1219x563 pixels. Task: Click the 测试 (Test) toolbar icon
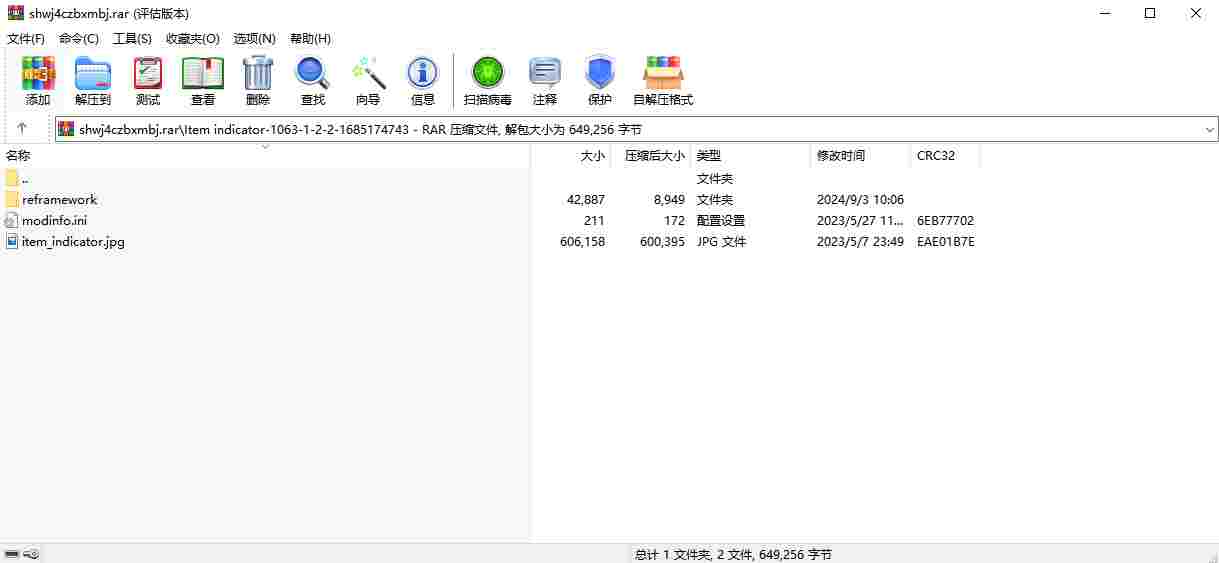click(148, 73)
